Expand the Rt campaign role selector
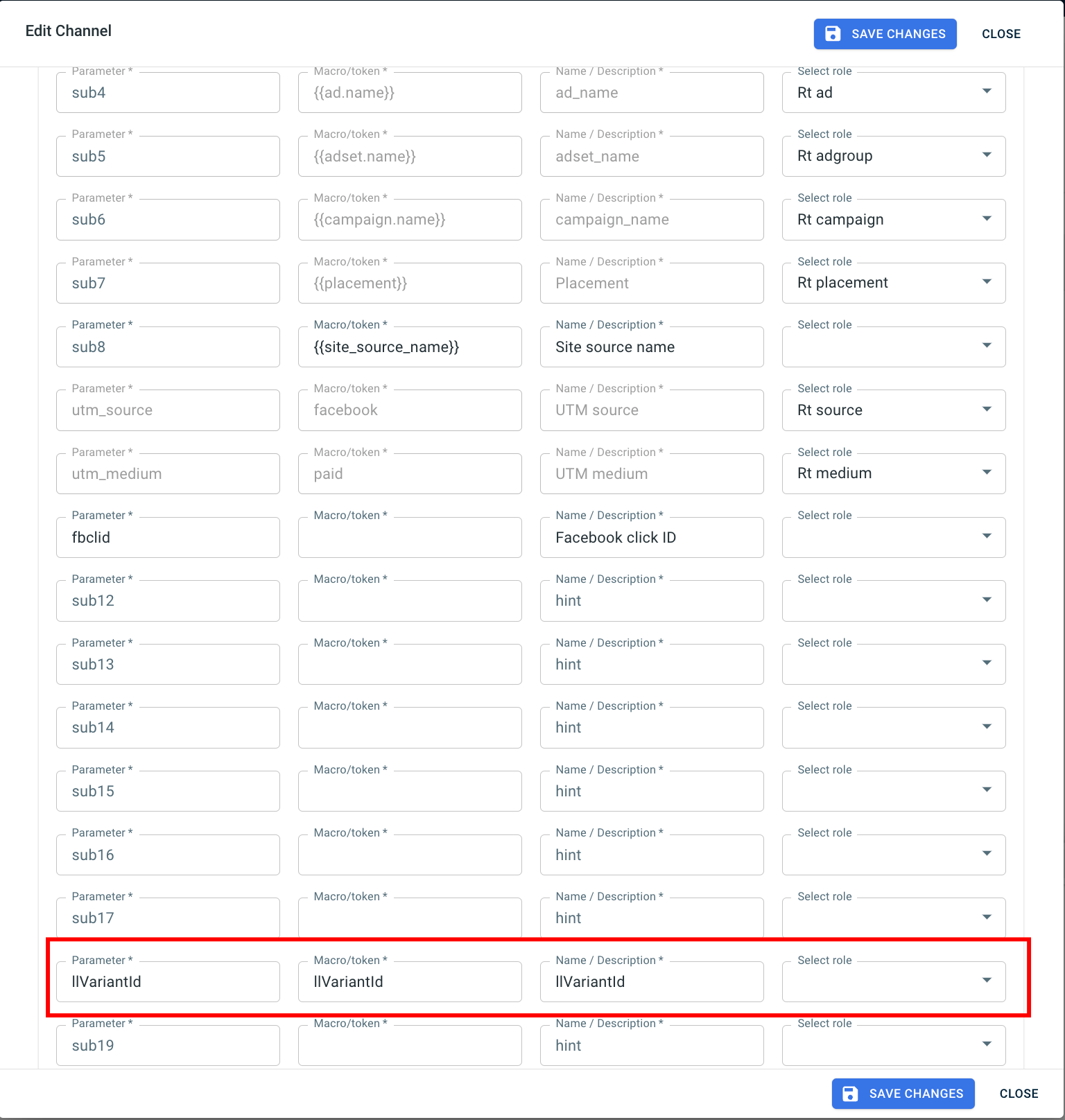 tap(894, 220)
